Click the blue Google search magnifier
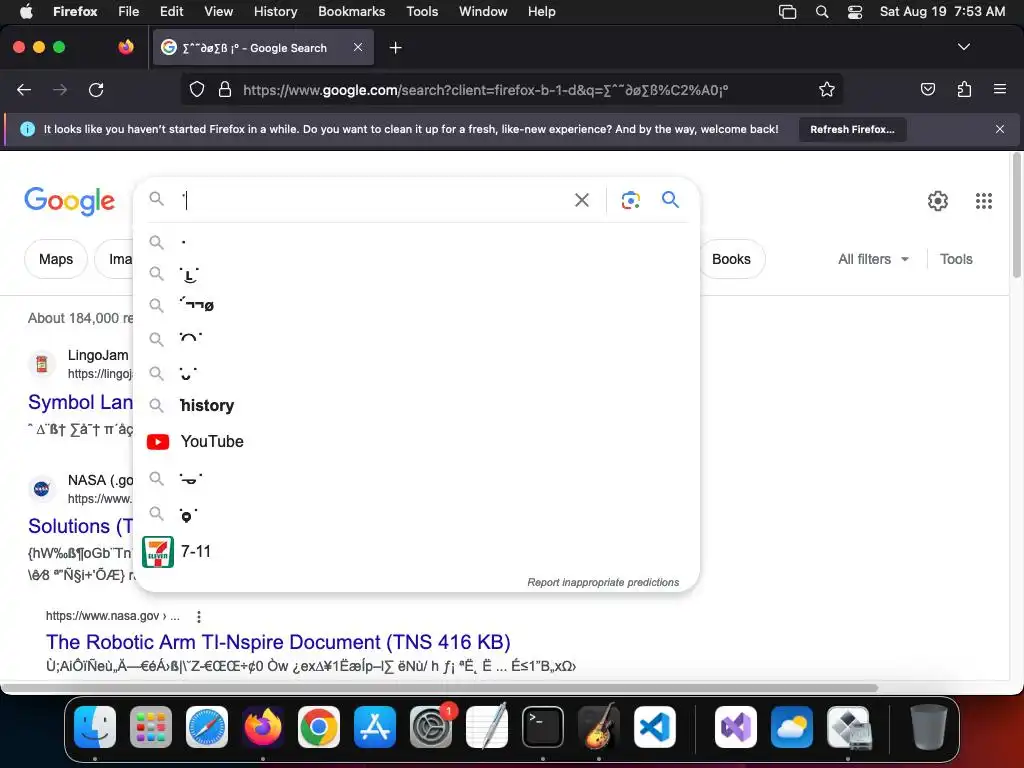Screen dimensions: 1024x768 point(670,199)
